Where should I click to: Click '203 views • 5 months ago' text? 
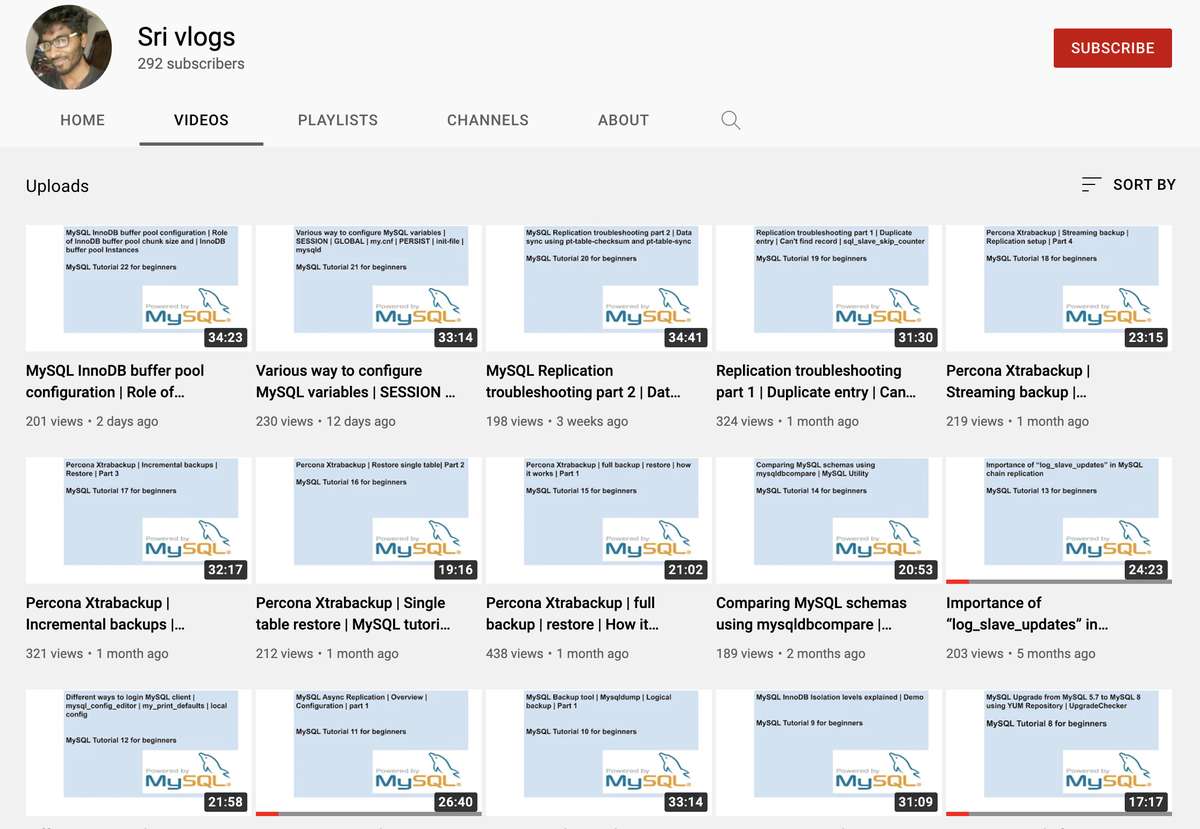click(1021, 654)
